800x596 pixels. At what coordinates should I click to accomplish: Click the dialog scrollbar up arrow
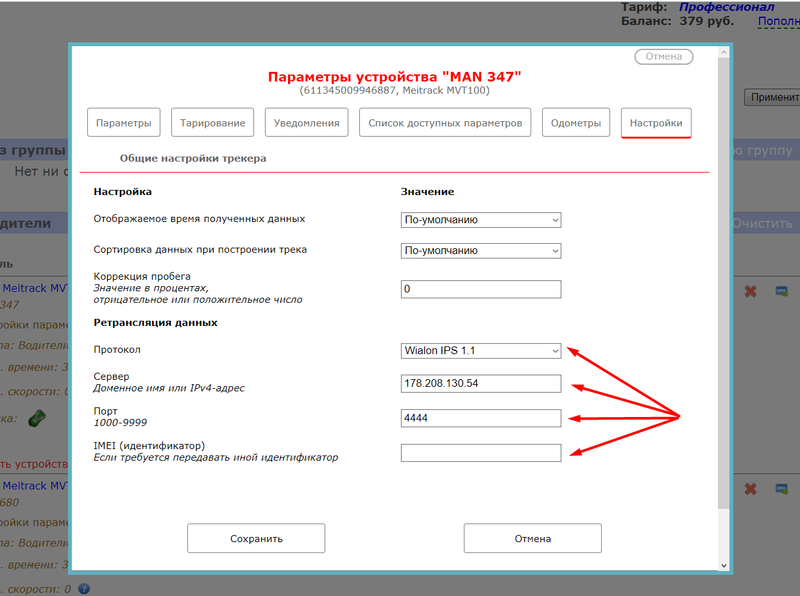pyautogui.click(x=723, y=53)
